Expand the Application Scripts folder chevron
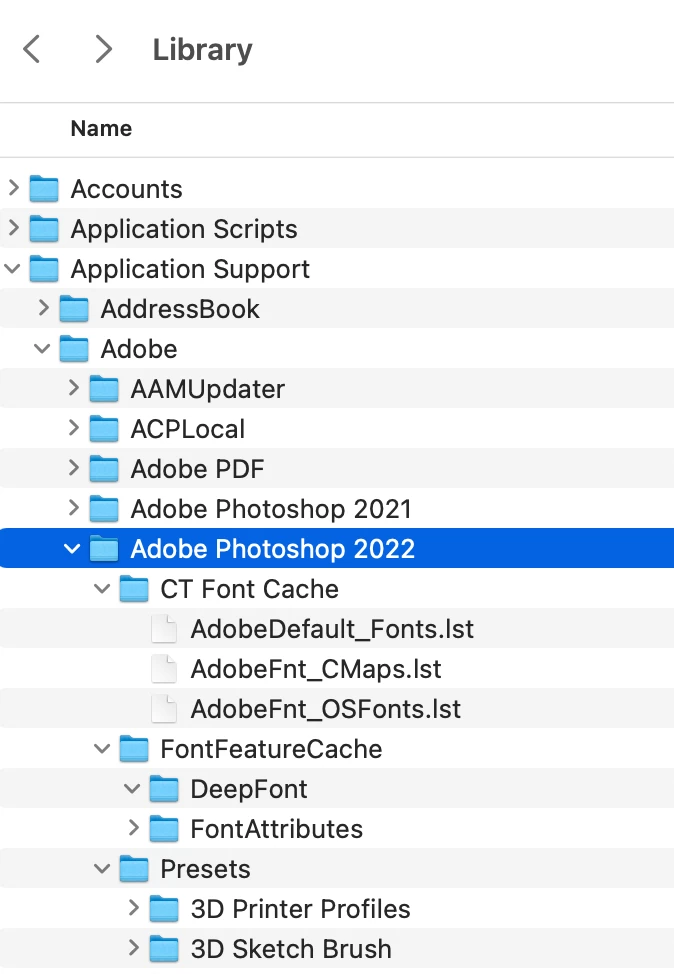The image size is (674, 974). (x=14, y=228)
